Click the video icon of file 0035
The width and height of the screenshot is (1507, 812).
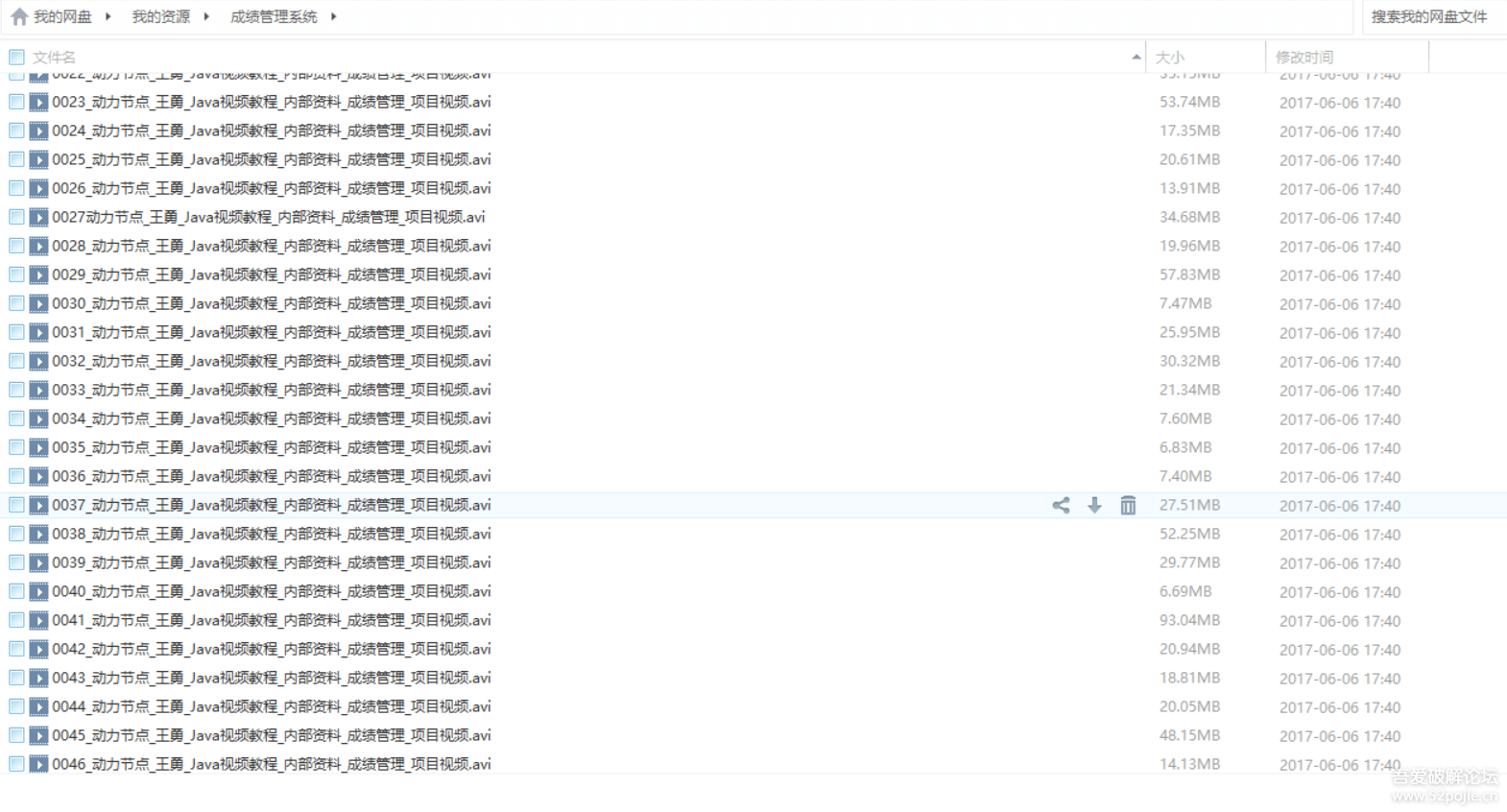pyautogui.click(x=38, y=447)
